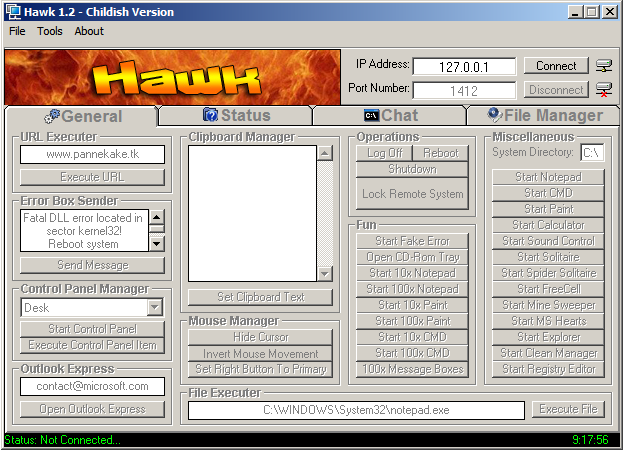Click the Hawk title bar application icon
Image resolution: width=623 pixels, height=450 pixels.
point(13,12)
